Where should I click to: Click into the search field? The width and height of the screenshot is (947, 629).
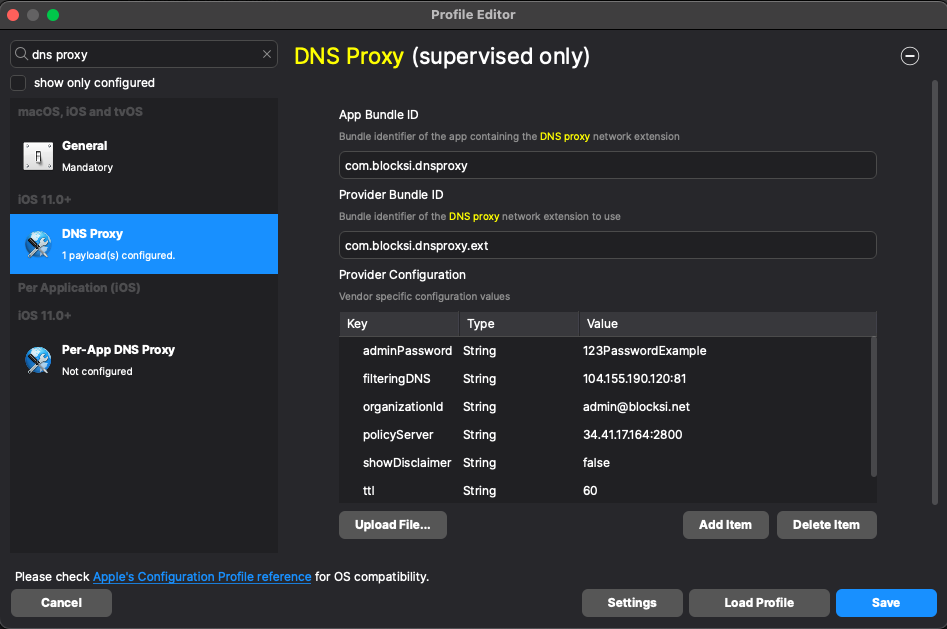(x=145, y=54)
